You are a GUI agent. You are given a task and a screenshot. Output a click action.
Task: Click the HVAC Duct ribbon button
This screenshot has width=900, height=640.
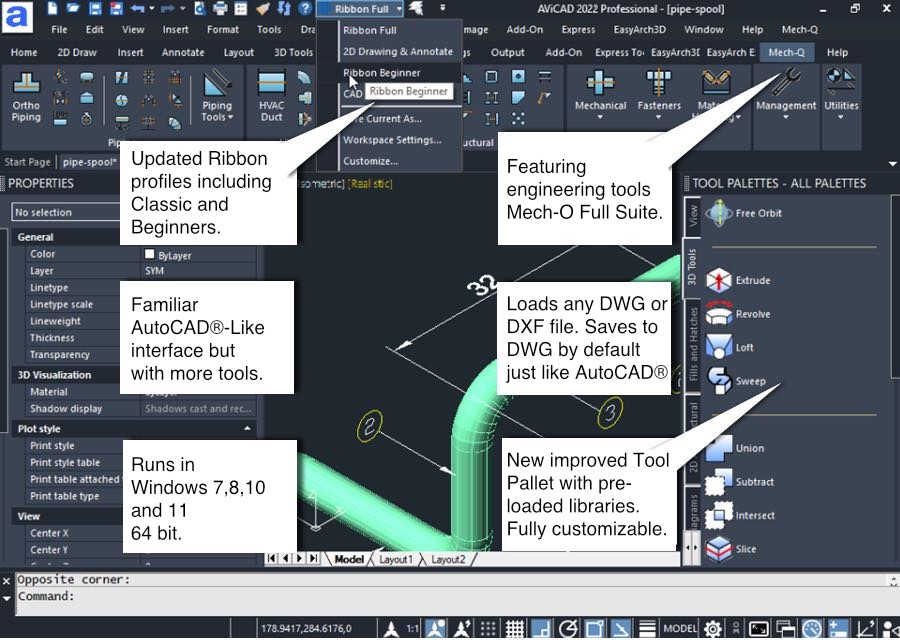click(271, 97)
